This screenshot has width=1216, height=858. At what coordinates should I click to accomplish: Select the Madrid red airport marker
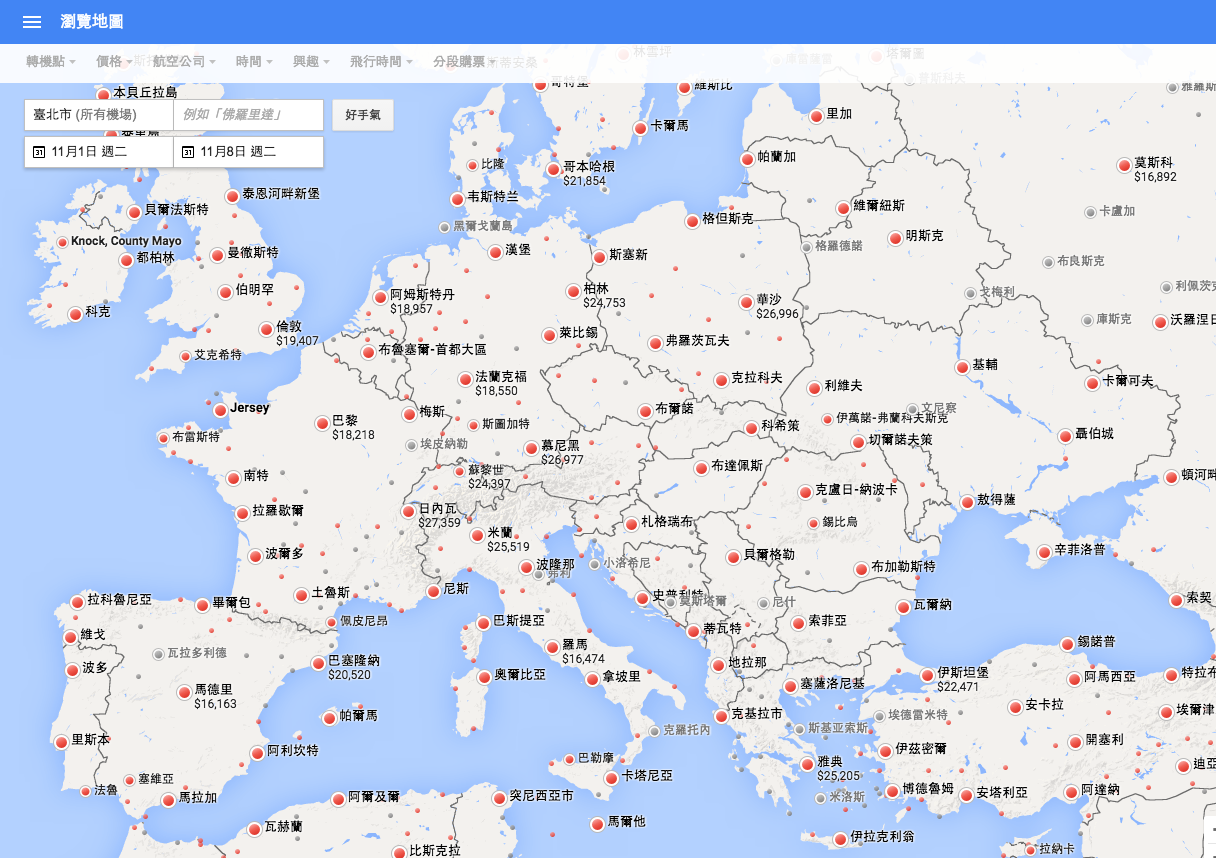[x=184, y=692]
